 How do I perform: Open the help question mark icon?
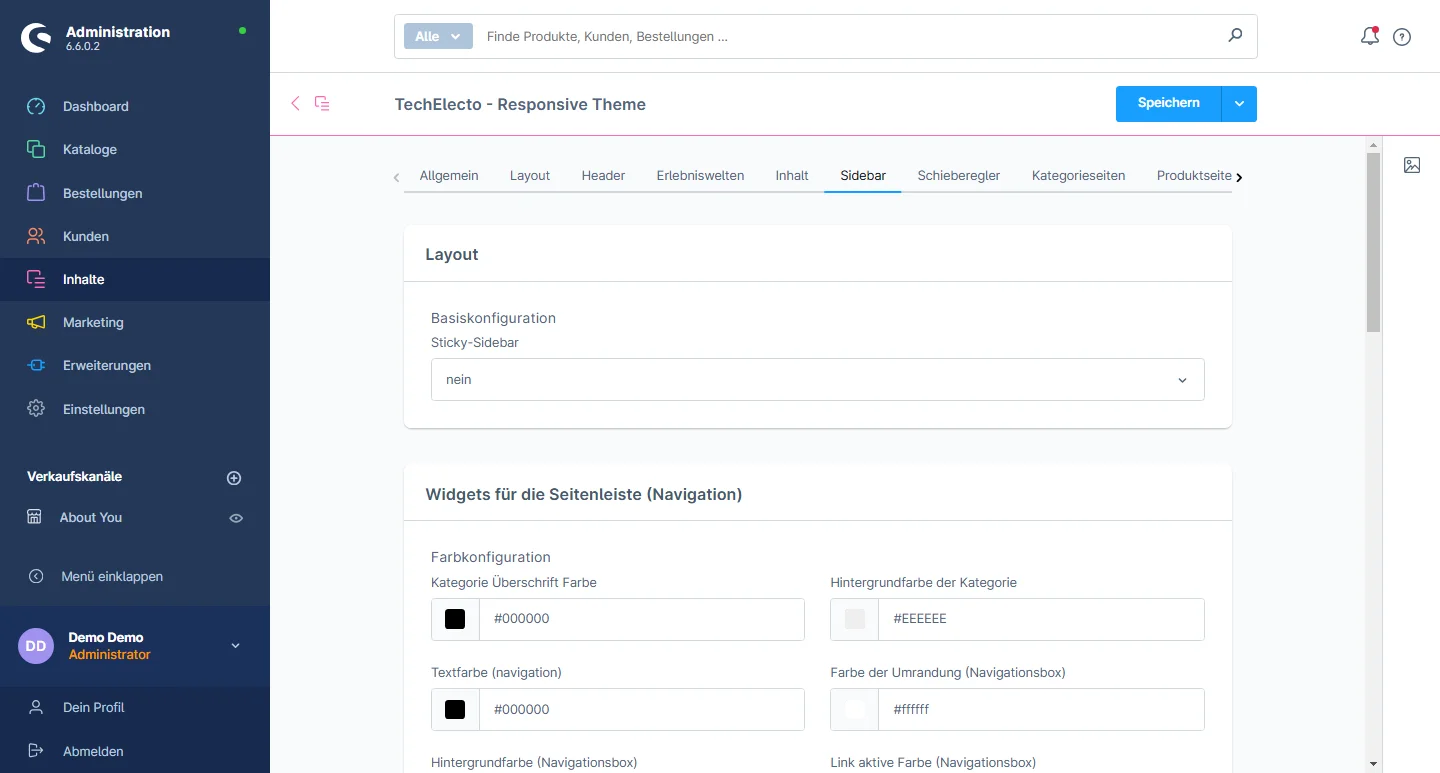(1402, 37)
